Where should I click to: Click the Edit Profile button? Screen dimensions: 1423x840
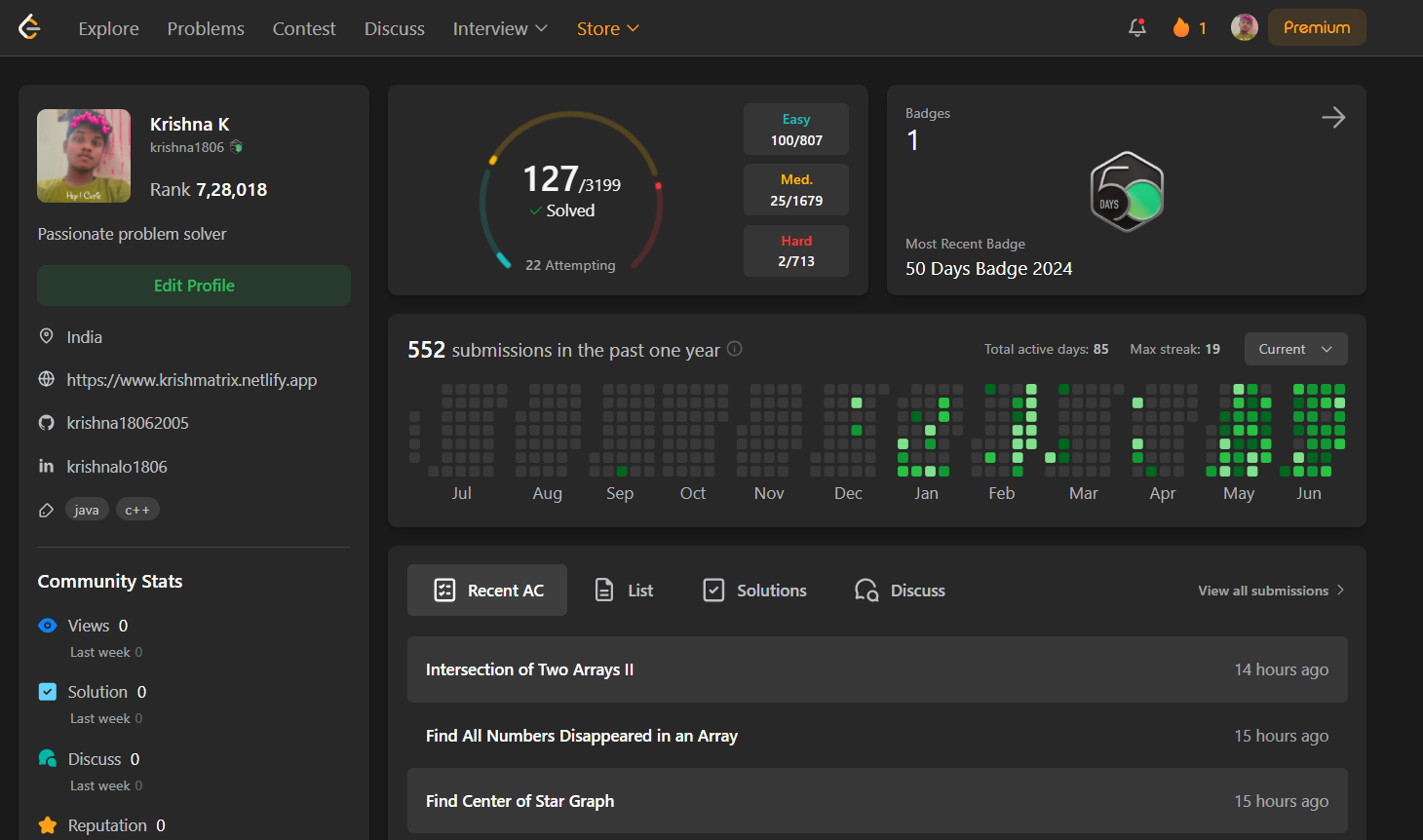coord(194,286)
